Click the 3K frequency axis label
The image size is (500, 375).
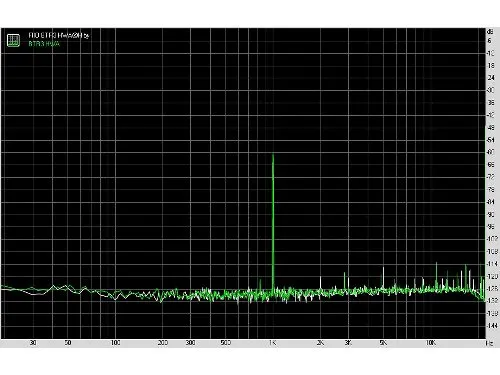348,343
